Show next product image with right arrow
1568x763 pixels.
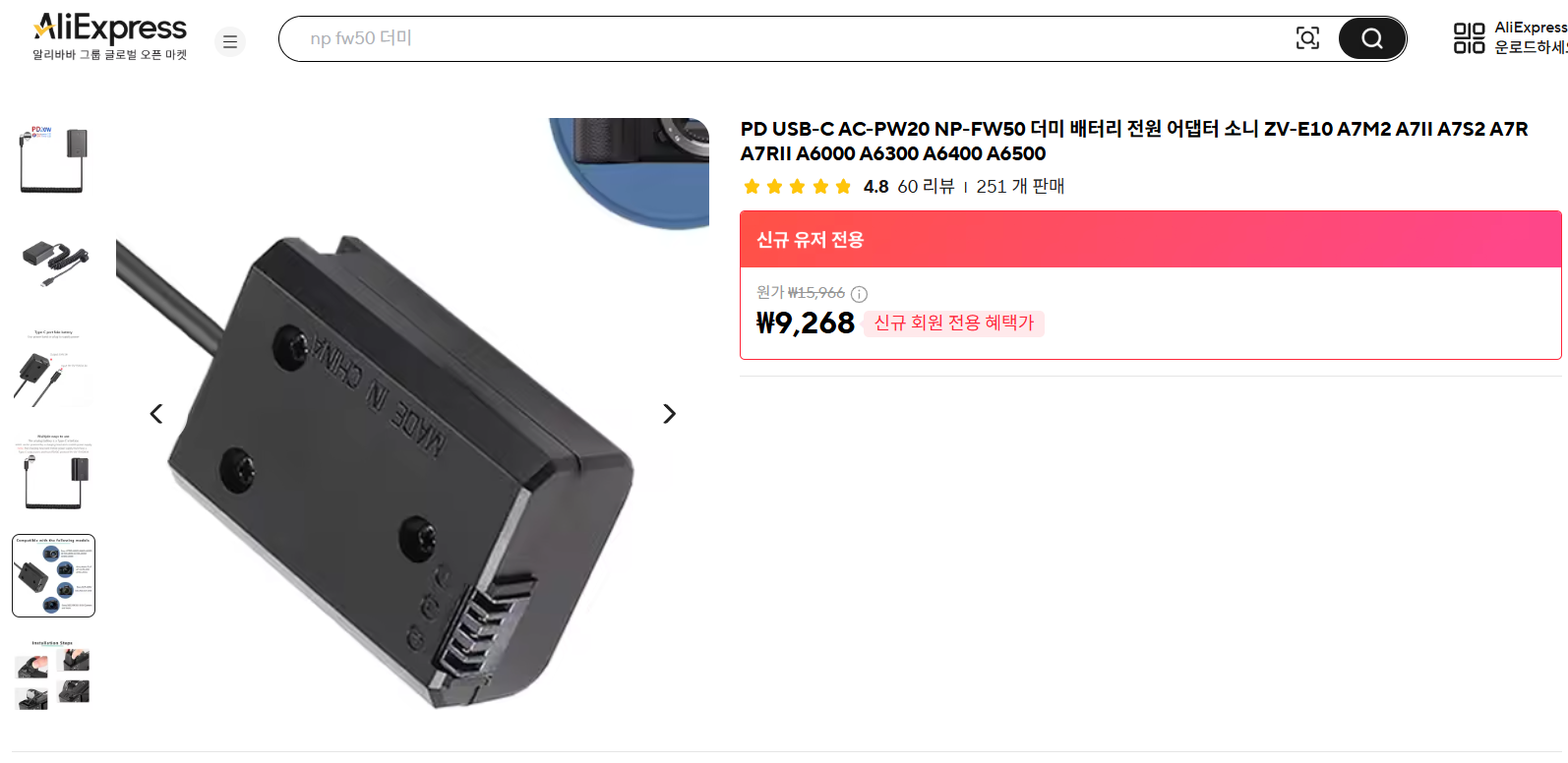point(670,414)
